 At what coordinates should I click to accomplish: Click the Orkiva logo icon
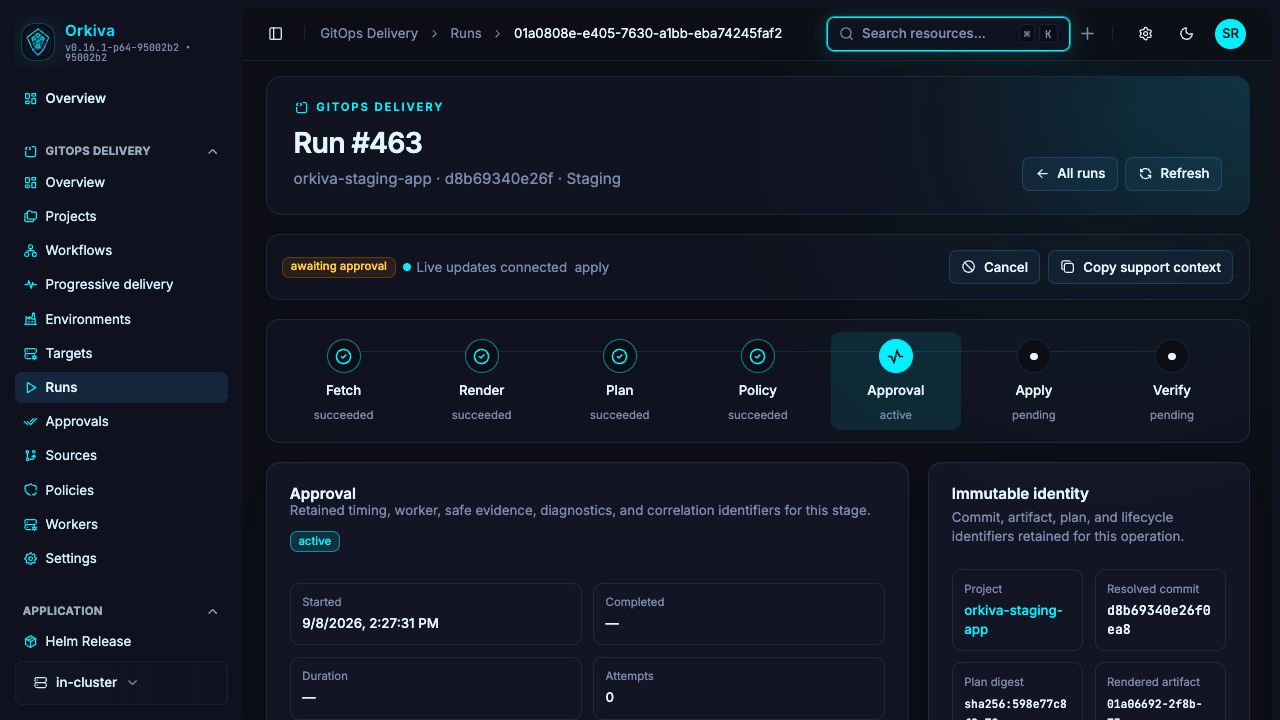(38, 42)
